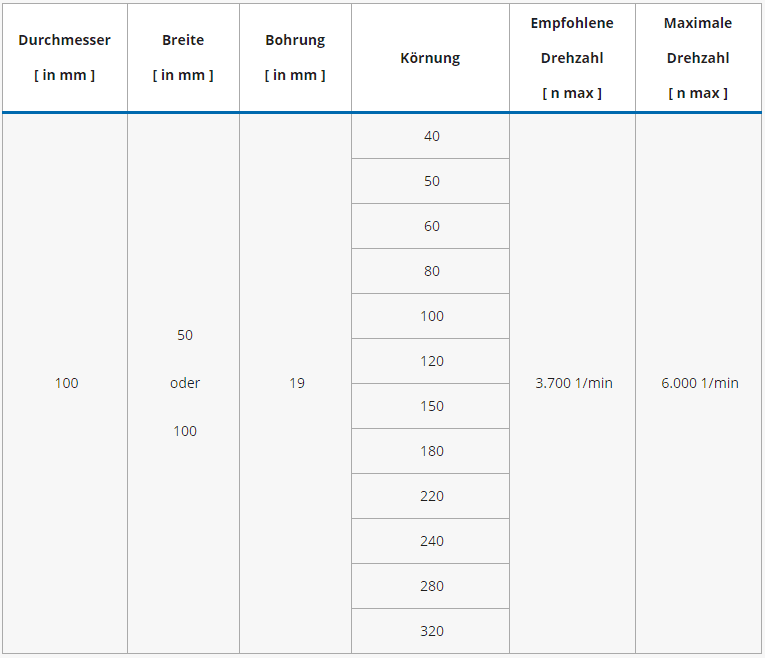The image size is (765, 658).
Task: Select the grit 80 cell
Action: point(431,271)
